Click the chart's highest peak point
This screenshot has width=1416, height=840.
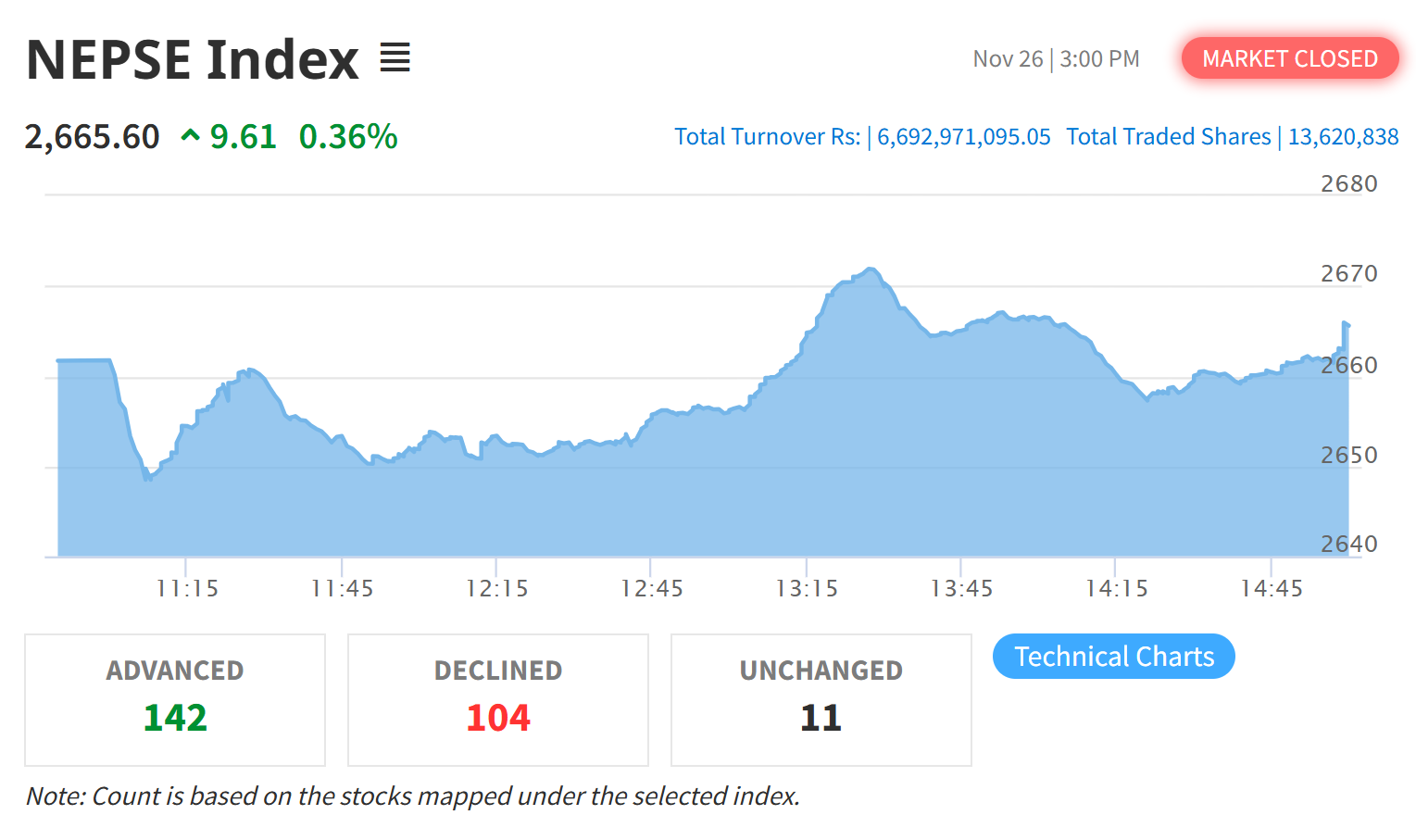pyautogui.click(x=870, y=270)
